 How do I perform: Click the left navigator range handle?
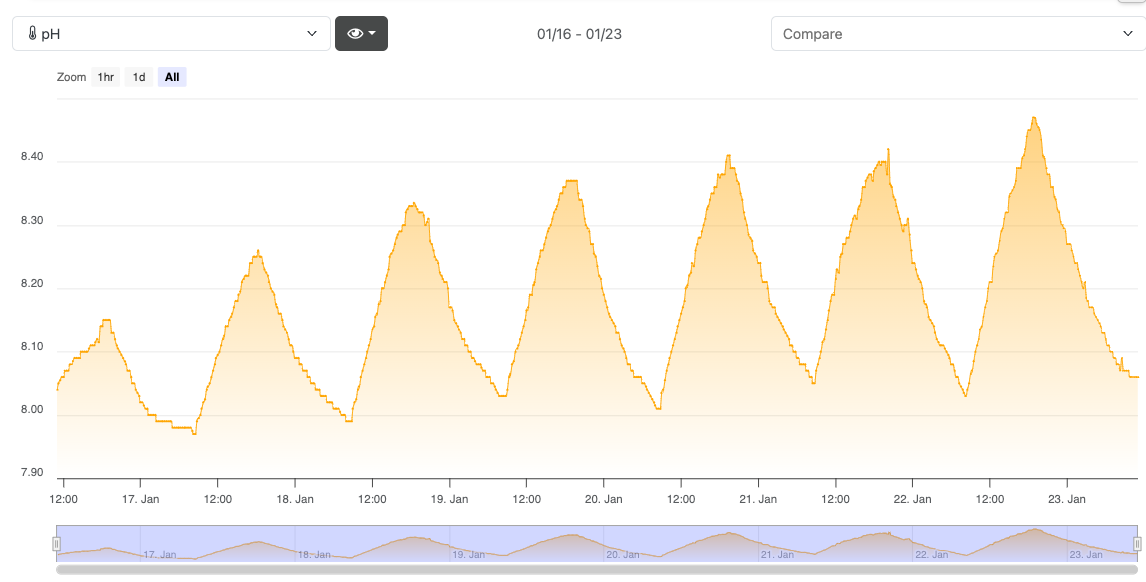(56, 543)
